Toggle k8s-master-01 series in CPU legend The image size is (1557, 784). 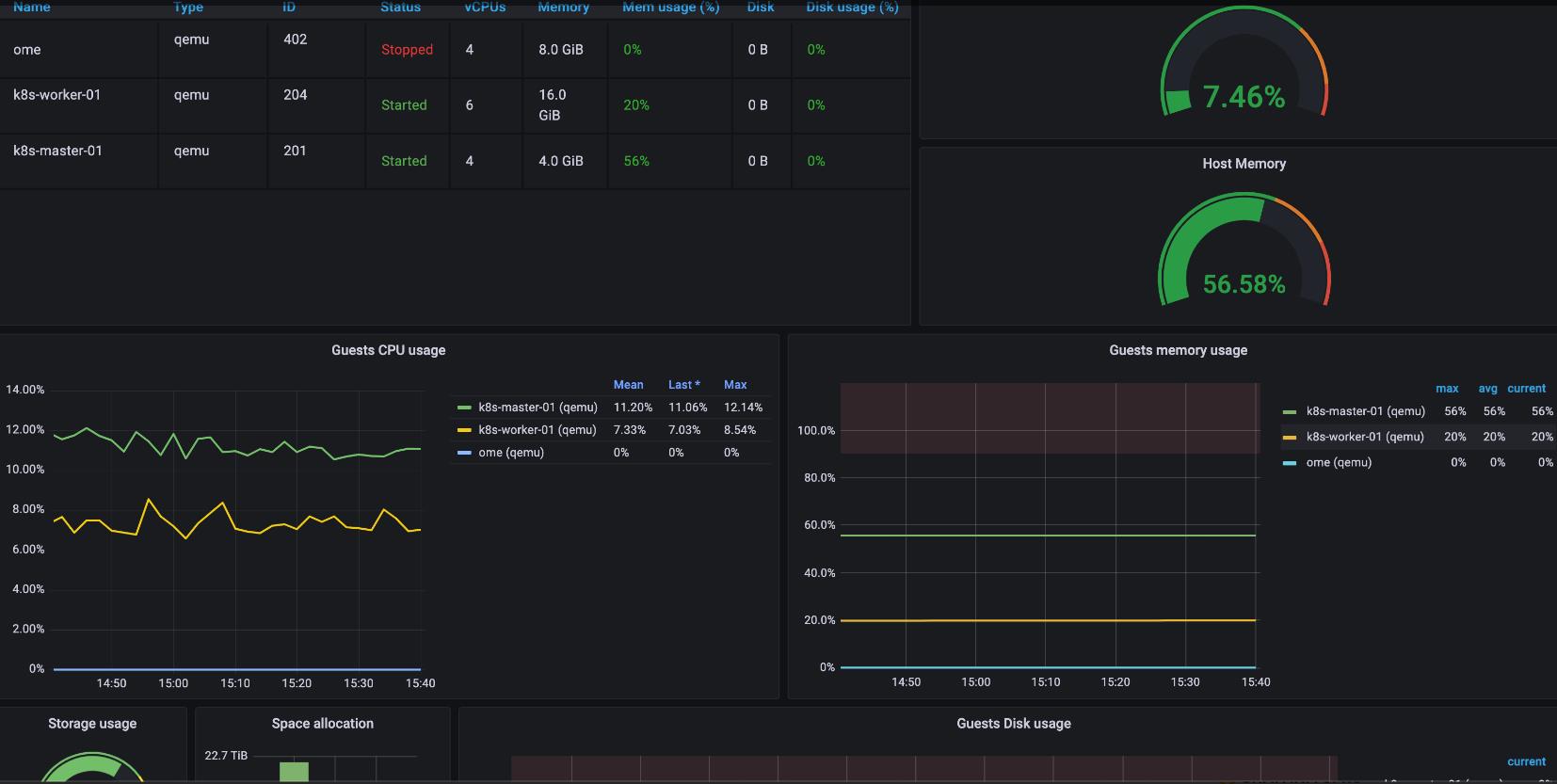[538, 408]
